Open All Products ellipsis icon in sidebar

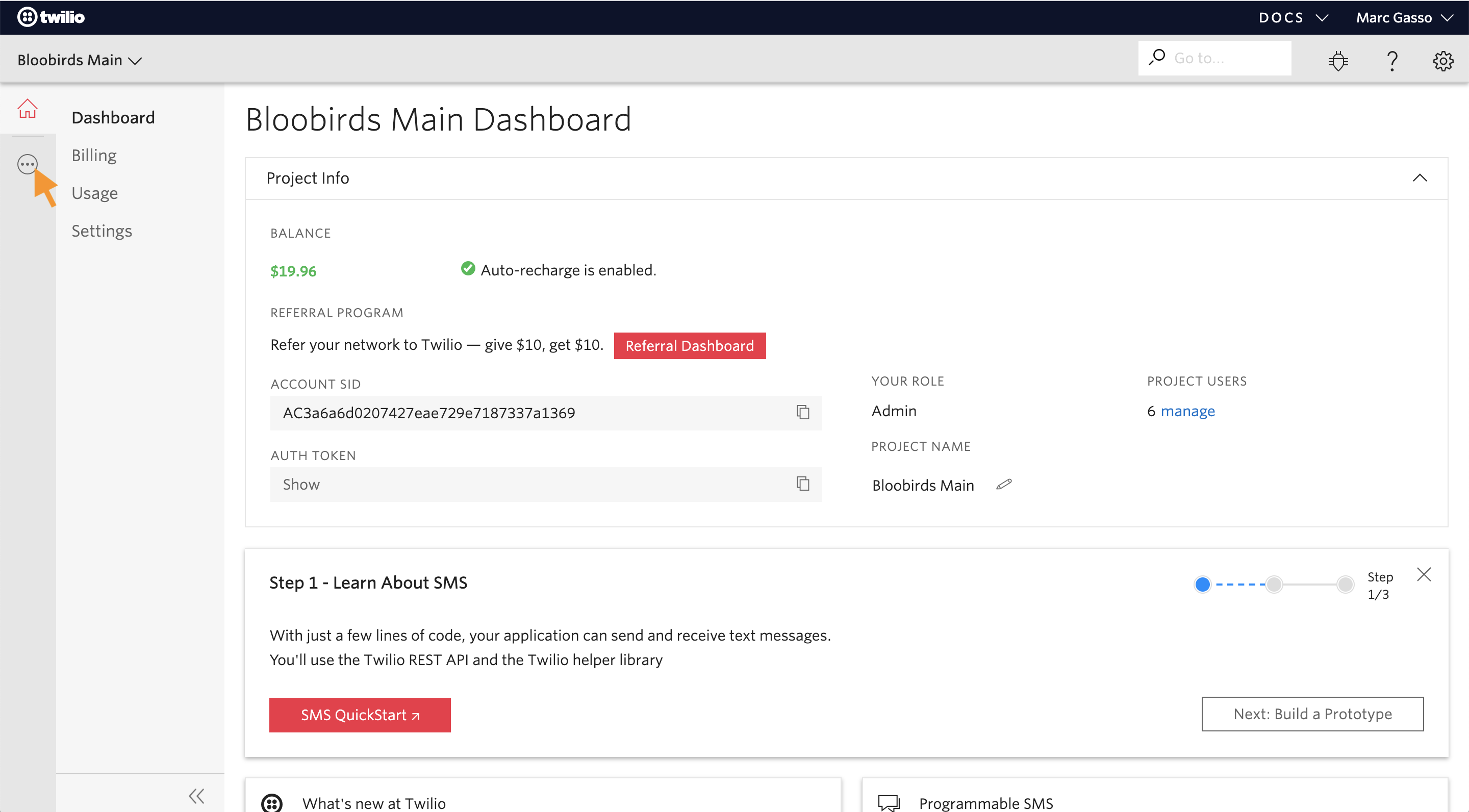click(x=28, y=164)
